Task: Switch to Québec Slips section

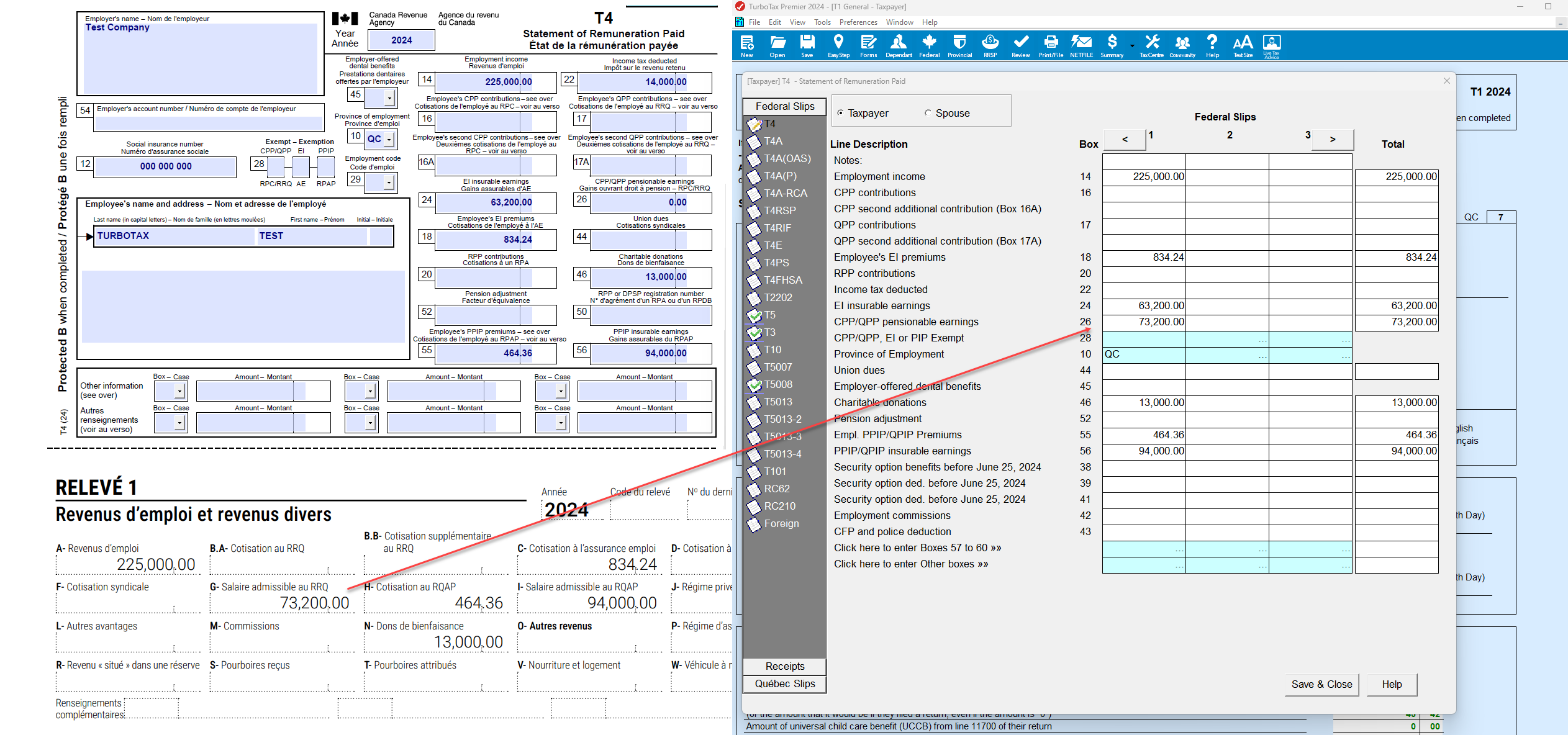Action: click(785, 683)
